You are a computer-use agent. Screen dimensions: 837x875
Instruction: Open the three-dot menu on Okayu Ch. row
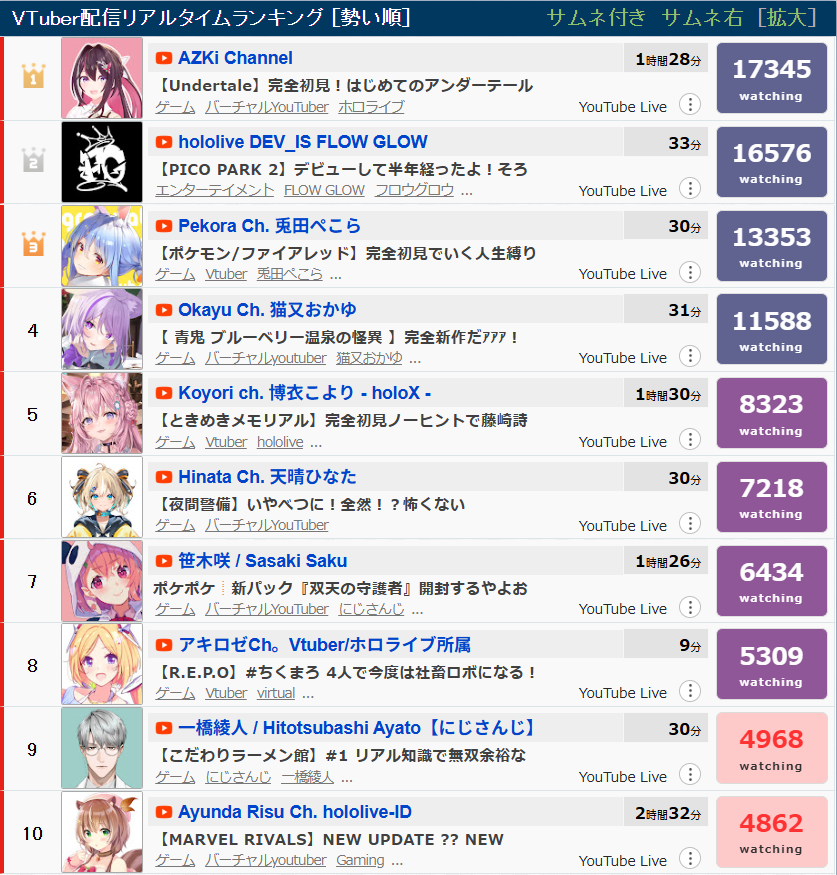690,356
